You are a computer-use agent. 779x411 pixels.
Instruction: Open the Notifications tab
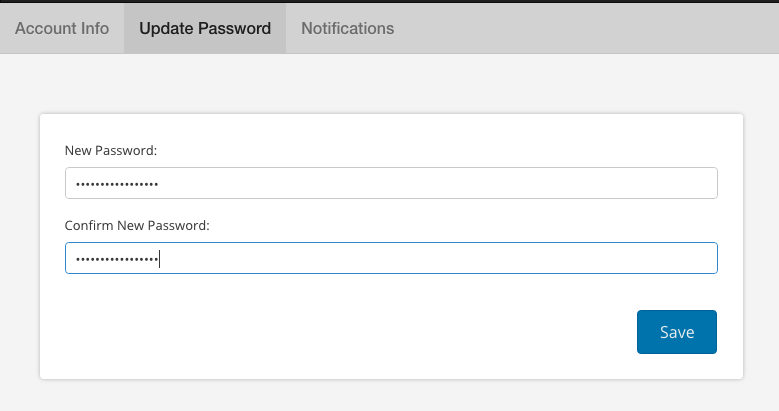(x=347, y=28)
